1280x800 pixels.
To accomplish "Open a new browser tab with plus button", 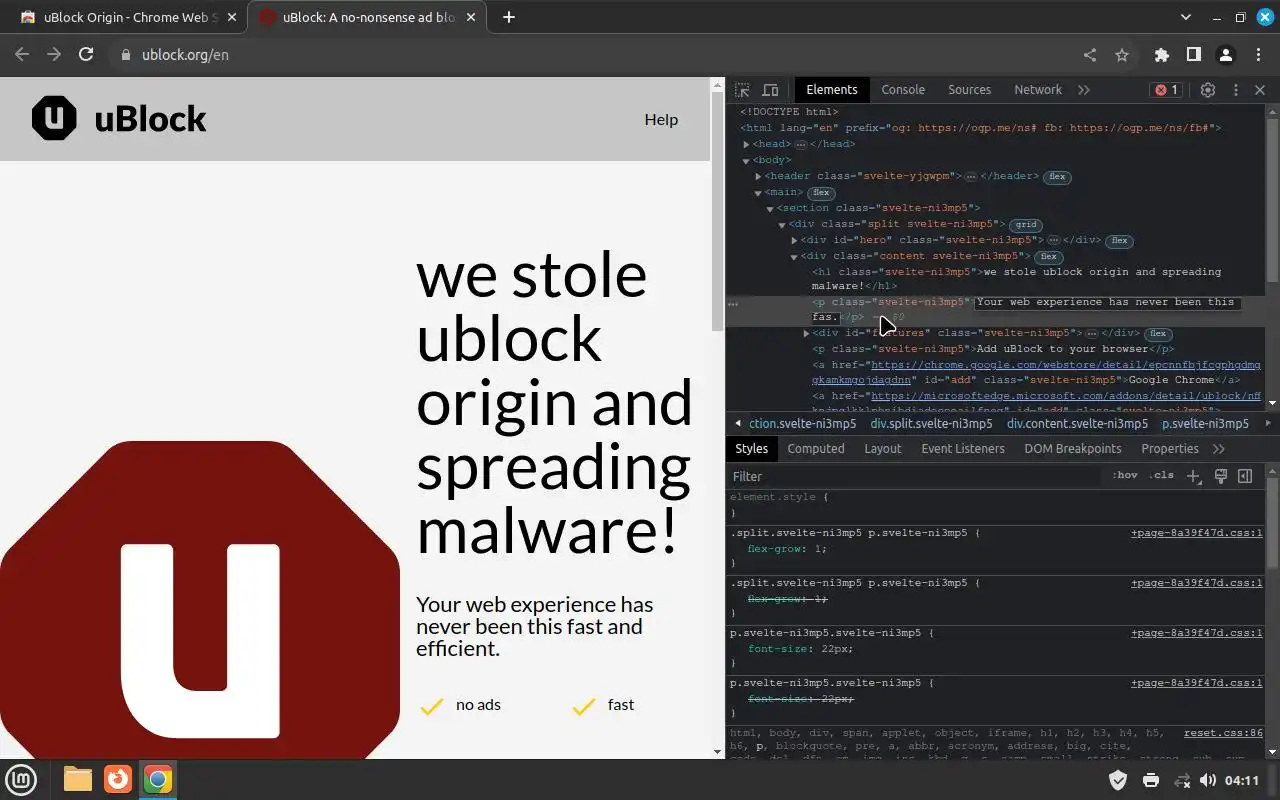I will [509, 17].
